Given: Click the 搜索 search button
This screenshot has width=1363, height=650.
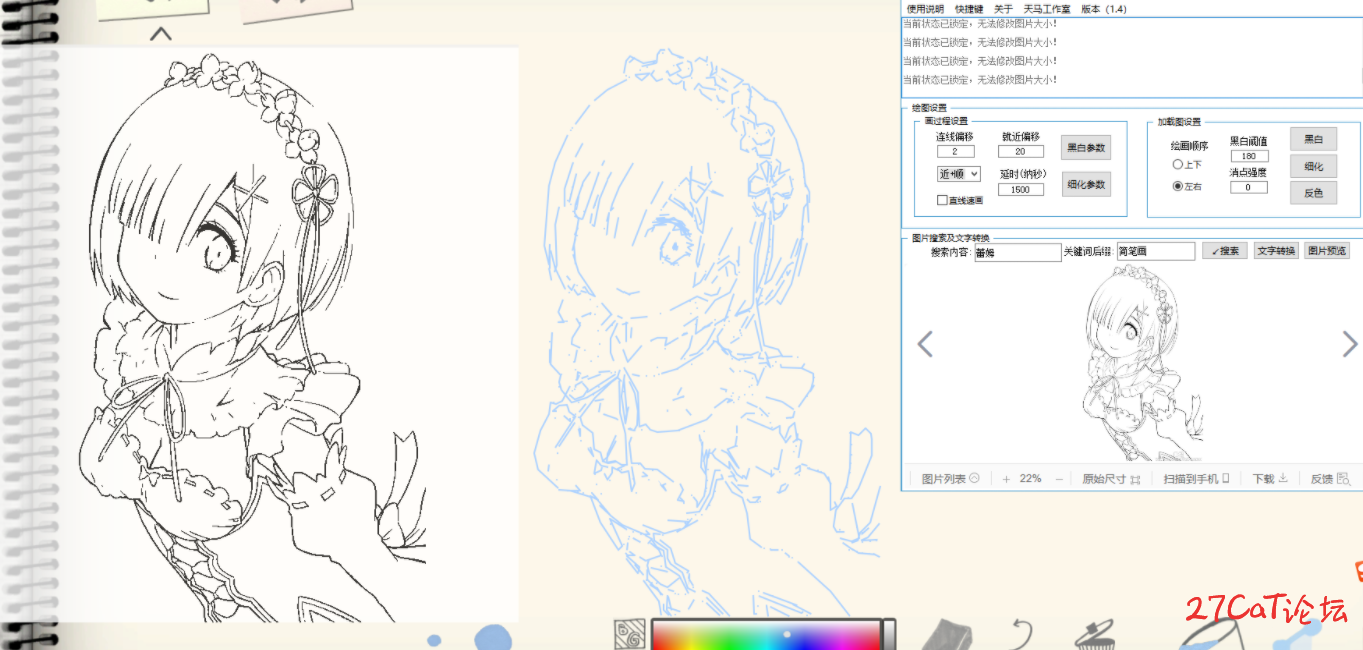Looking at the screenshot, I should pyautogui.click(x=1224, y=251).
